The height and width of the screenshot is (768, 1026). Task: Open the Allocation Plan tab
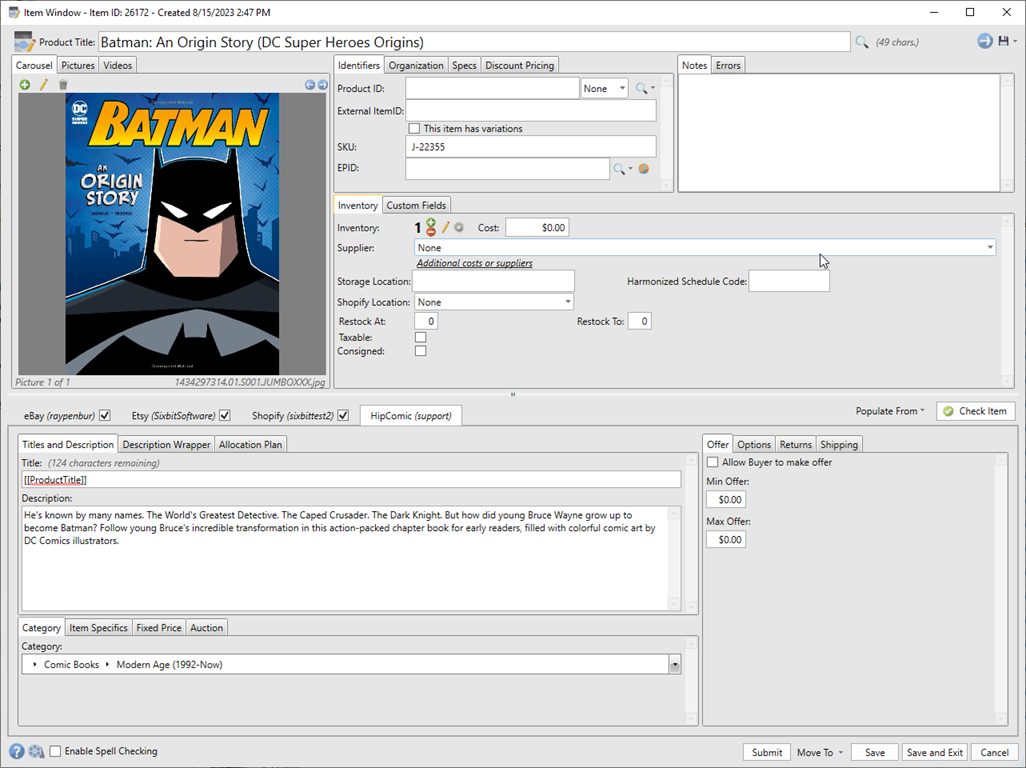tap(251, 445)
